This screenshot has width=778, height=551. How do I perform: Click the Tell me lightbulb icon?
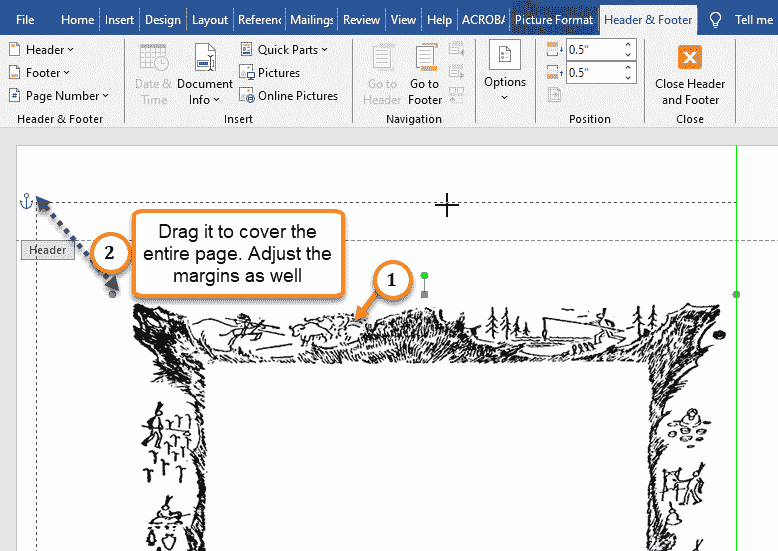tap(715, 20)
